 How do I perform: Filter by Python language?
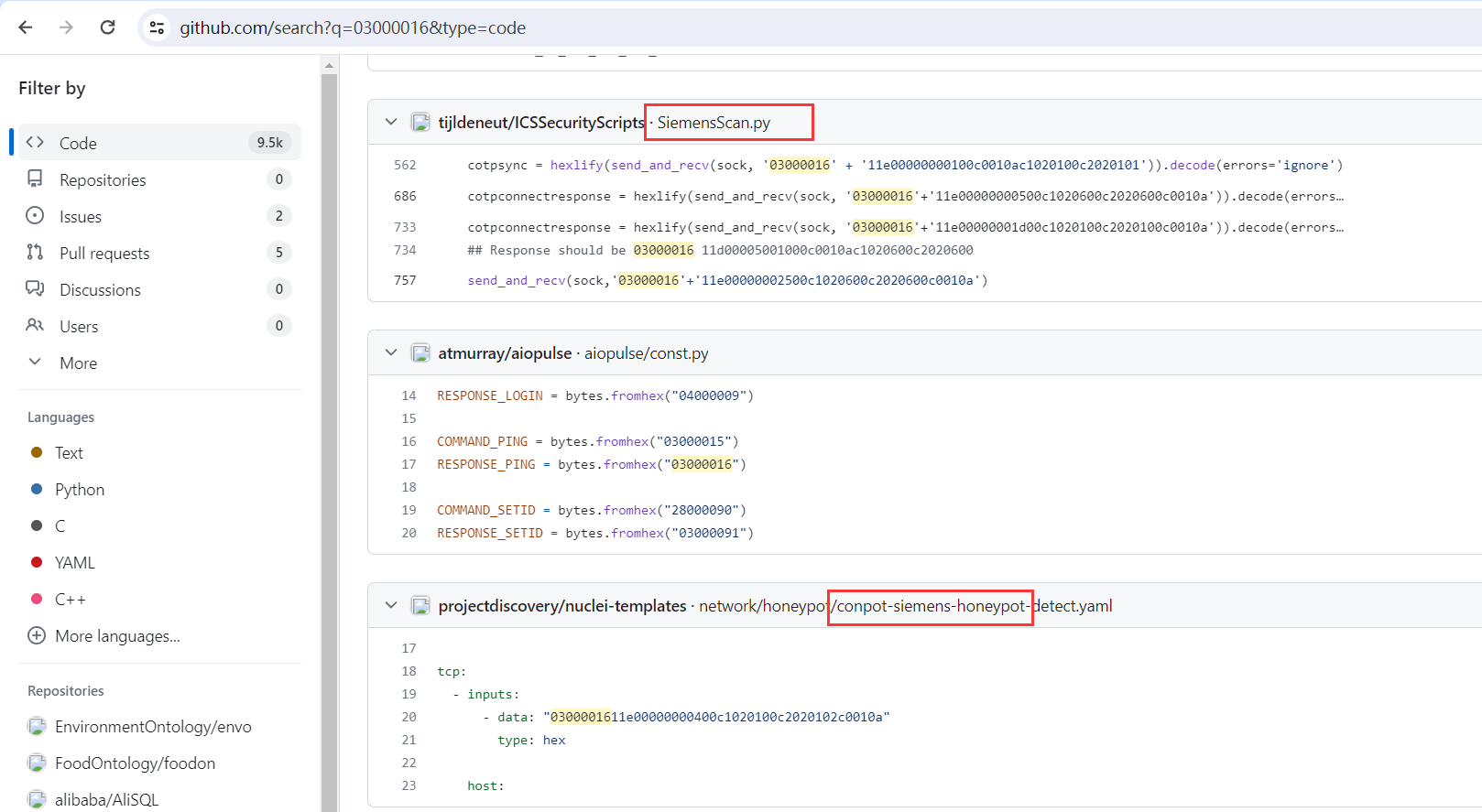(x=80, y=489)
